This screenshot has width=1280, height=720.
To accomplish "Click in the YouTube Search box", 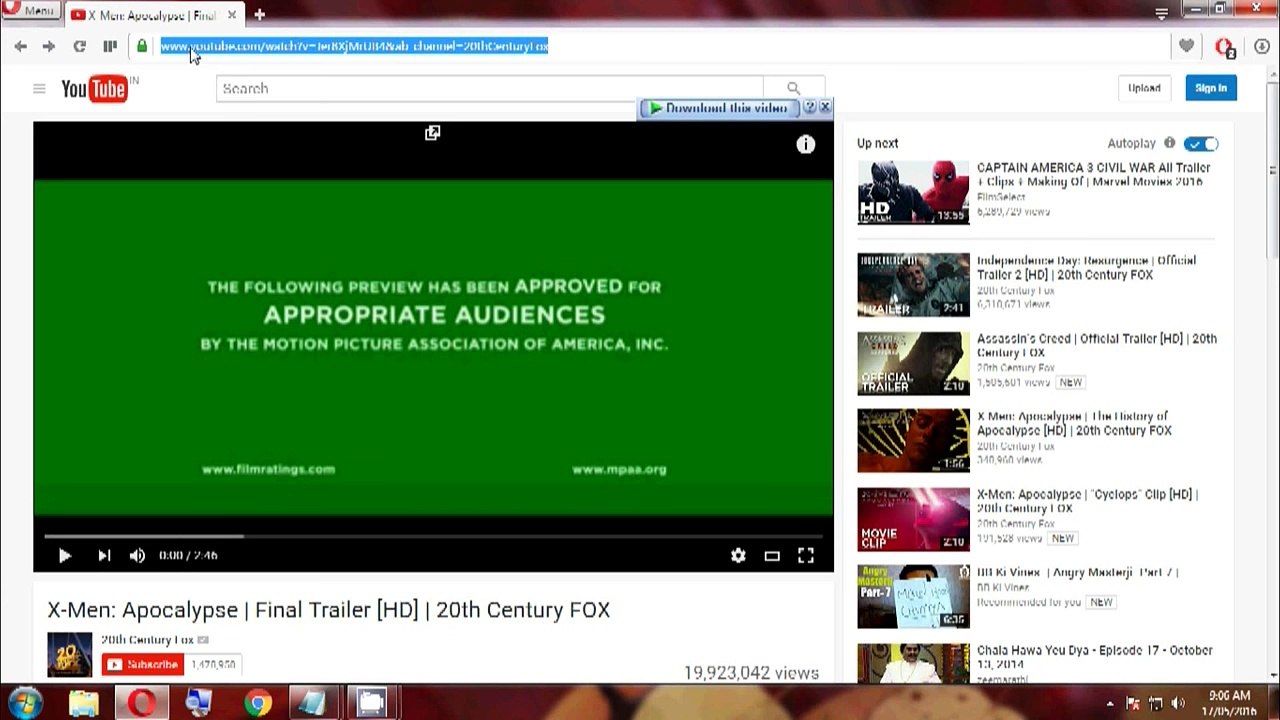I will (x=490, y=88).
